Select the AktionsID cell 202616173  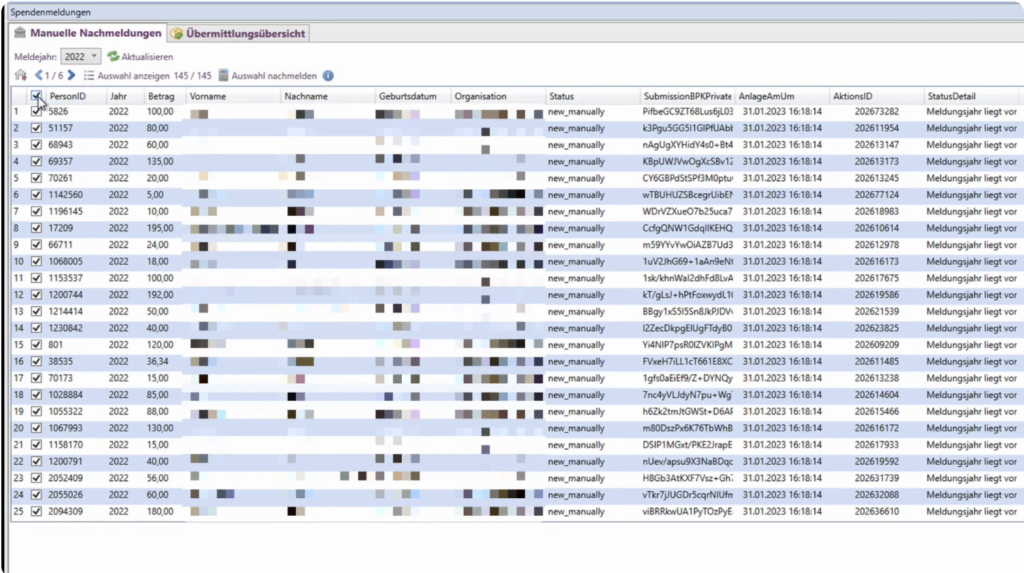[x=876, y=261]
